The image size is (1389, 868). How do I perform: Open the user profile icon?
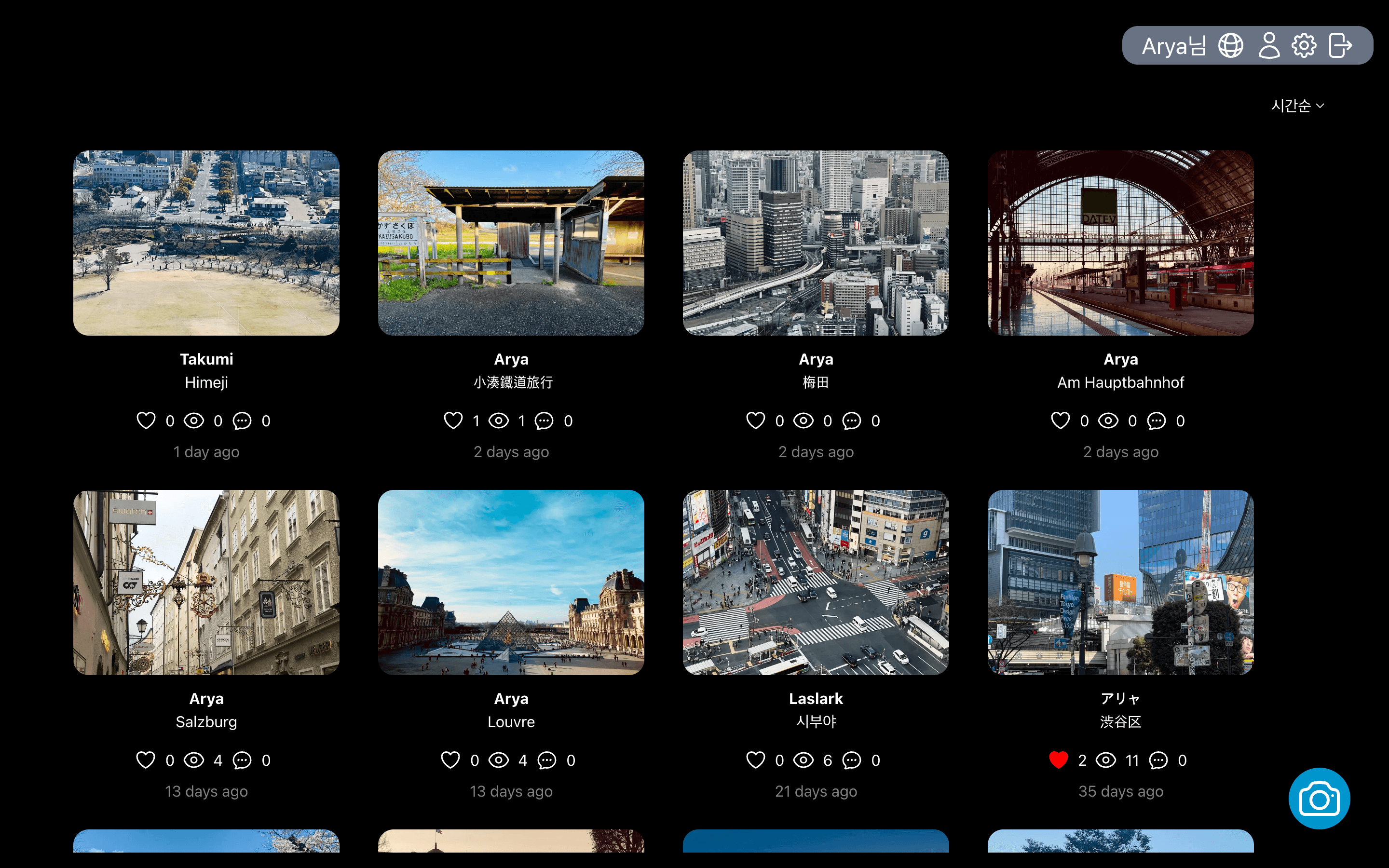[x=1269, y=45]
